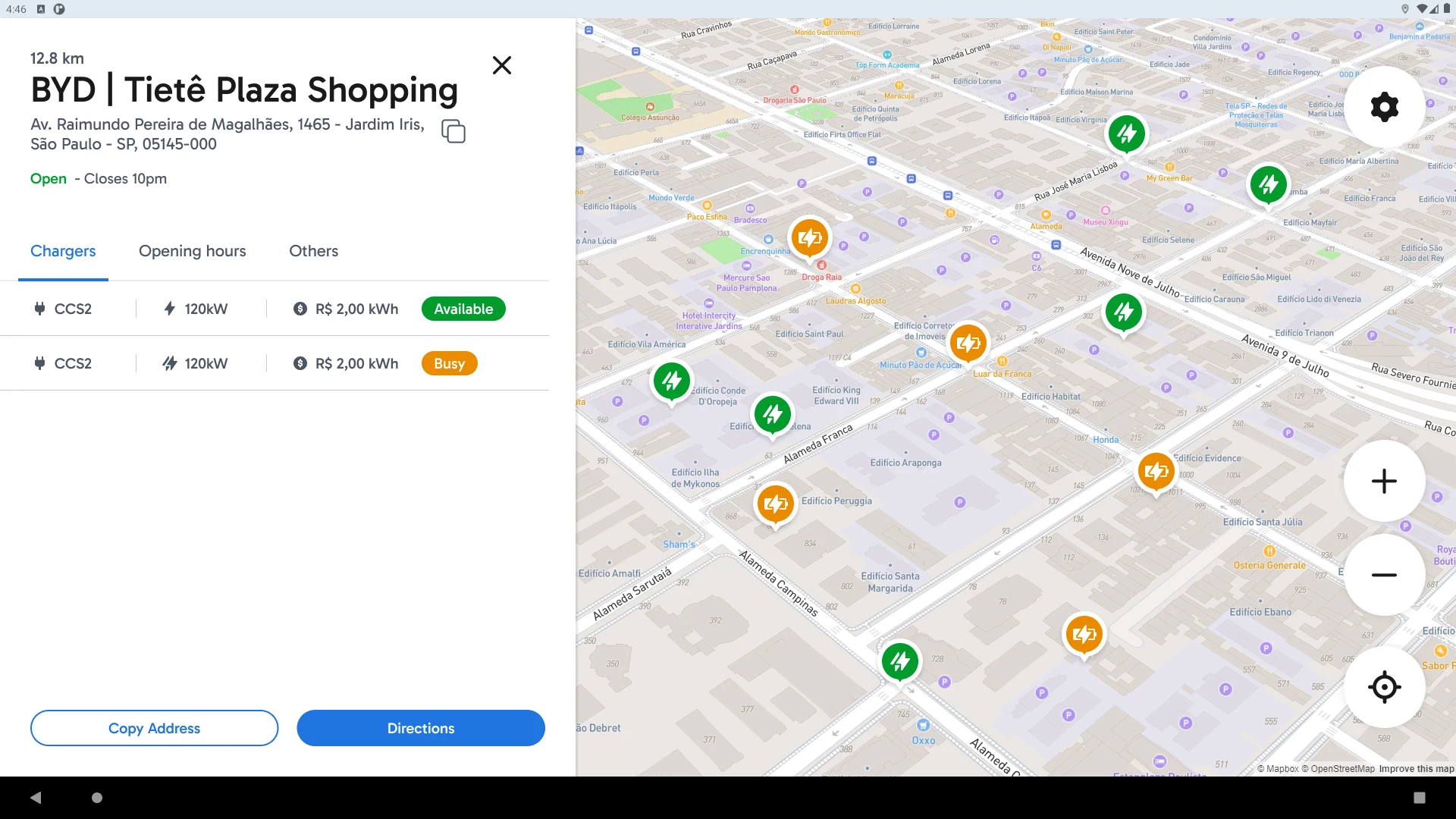Open the OpenStreetMap attribution link
The image size is (1456, 819).
pos(1338,768)
